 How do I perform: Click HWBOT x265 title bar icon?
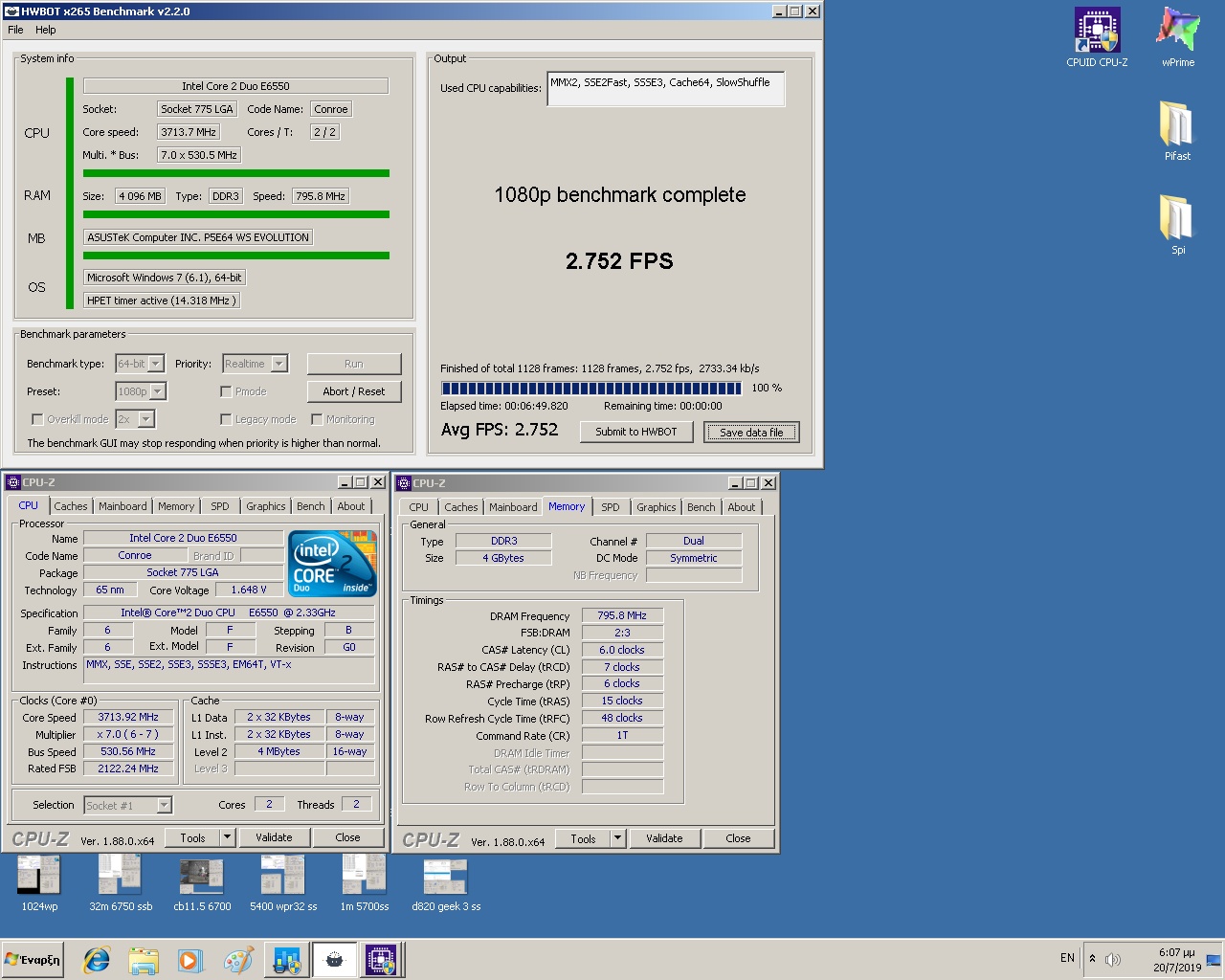pyautogui.click(x=12, y=11)
